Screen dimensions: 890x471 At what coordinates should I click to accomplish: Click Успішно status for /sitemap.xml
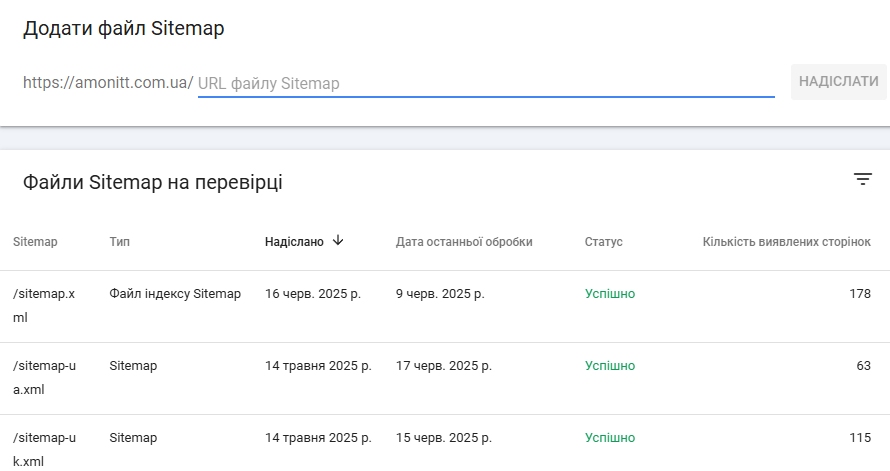click(610, 294)
